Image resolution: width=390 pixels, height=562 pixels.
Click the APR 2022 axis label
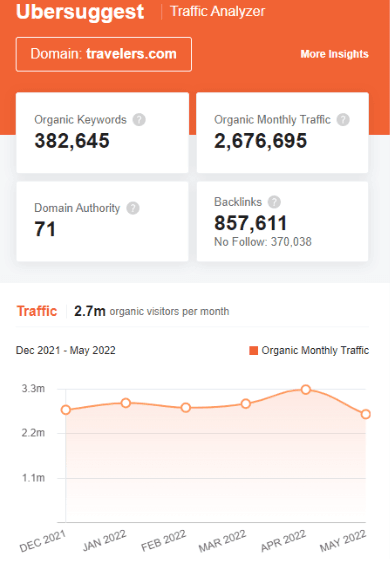click(x=283, y=541)
